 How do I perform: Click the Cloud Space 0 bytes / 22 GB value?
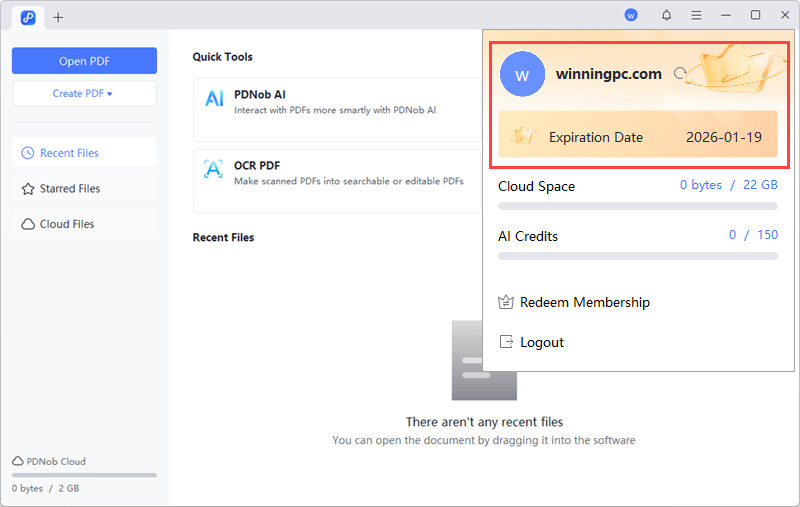tap(729, 185)
